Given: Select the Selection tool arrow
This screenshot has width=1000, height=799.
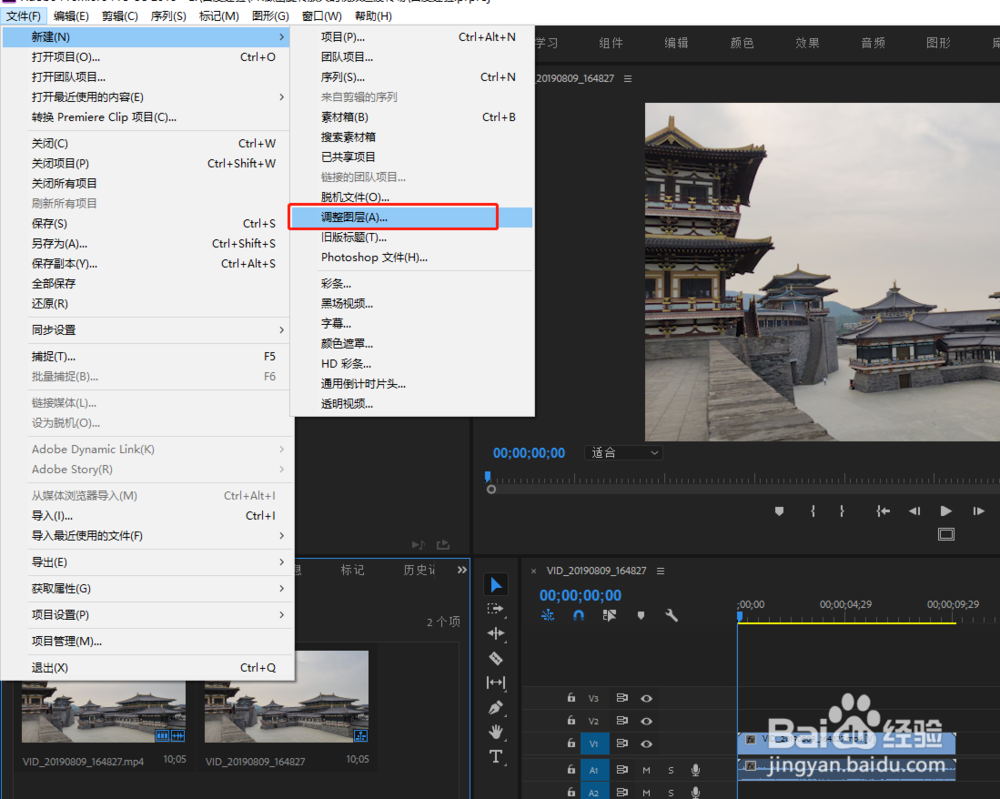Looking at the screenshot, I should [496, 584].
